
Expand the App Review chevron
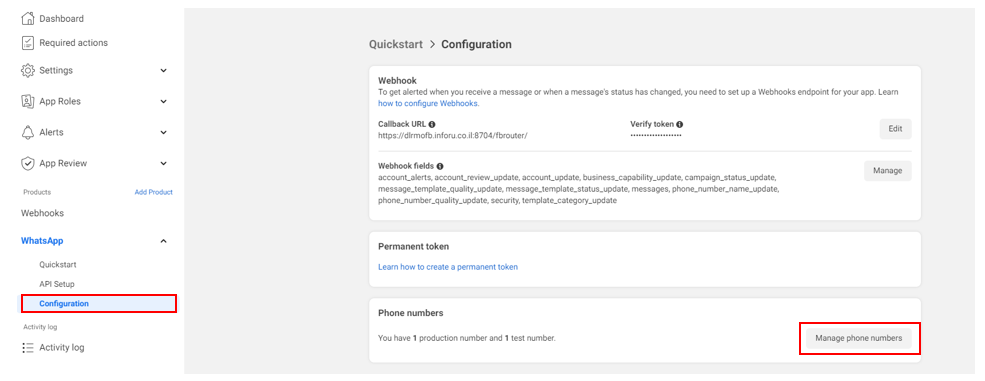tap(163, 163)
